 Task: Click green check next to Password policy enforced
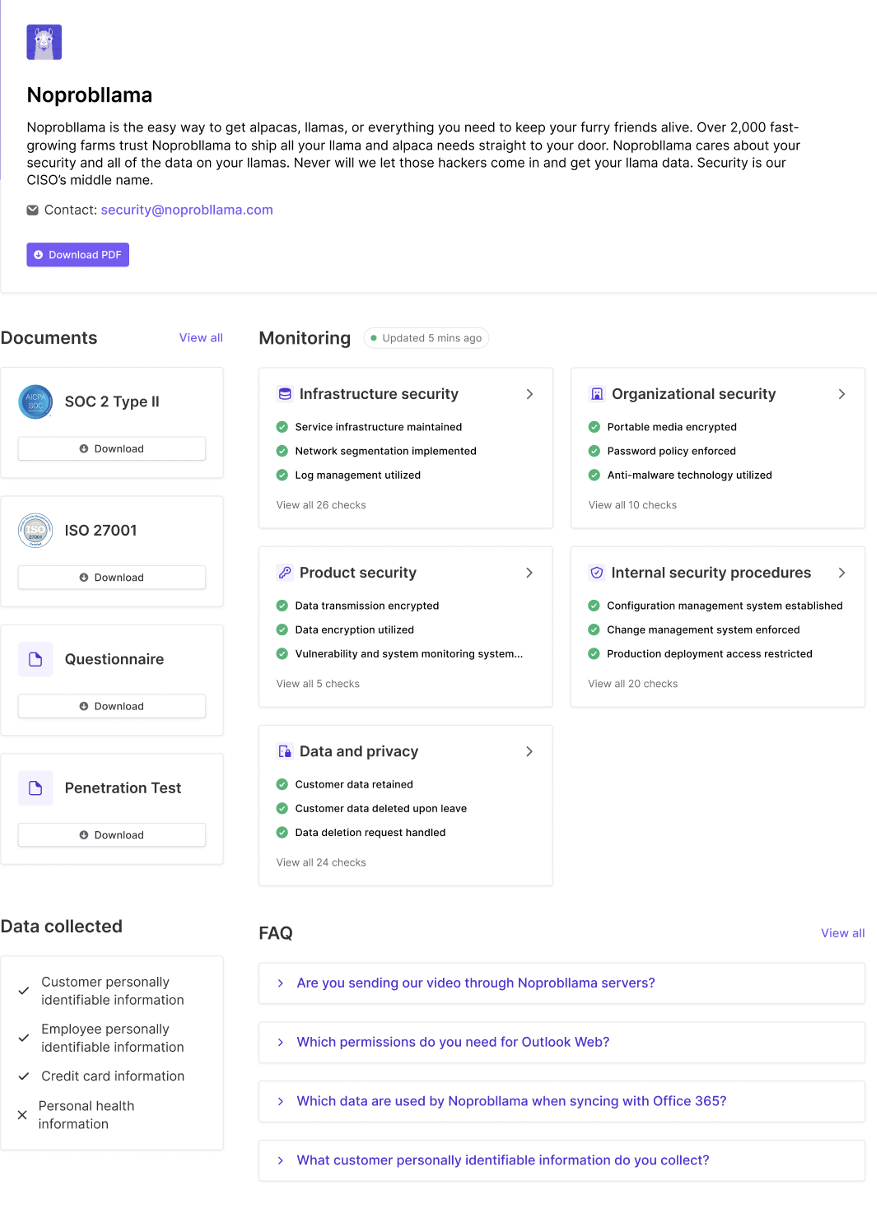pyautogui.click(x=594, y=451)
